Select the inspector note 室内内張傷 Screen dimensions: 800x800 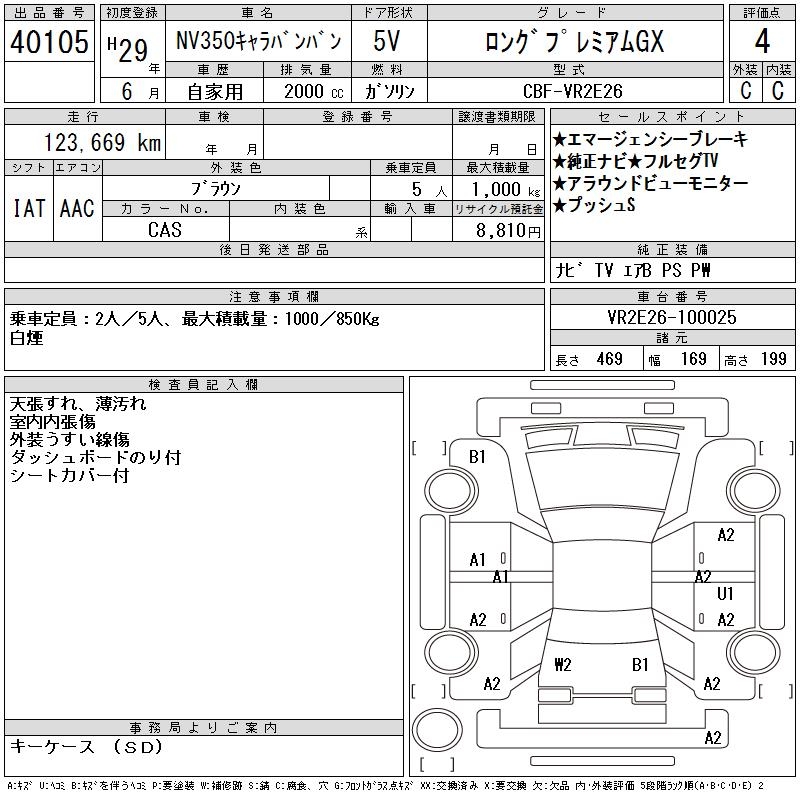53,421
